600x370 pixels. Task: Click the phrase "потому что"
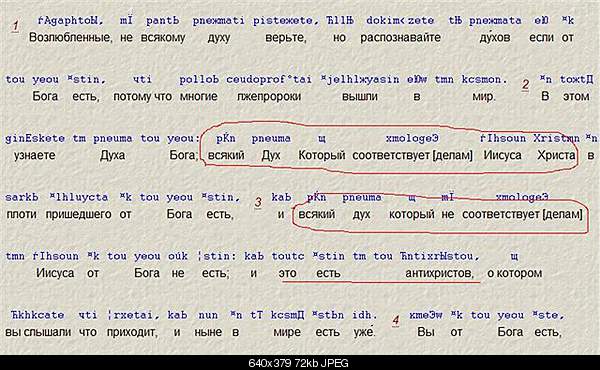tap(142, 96)
